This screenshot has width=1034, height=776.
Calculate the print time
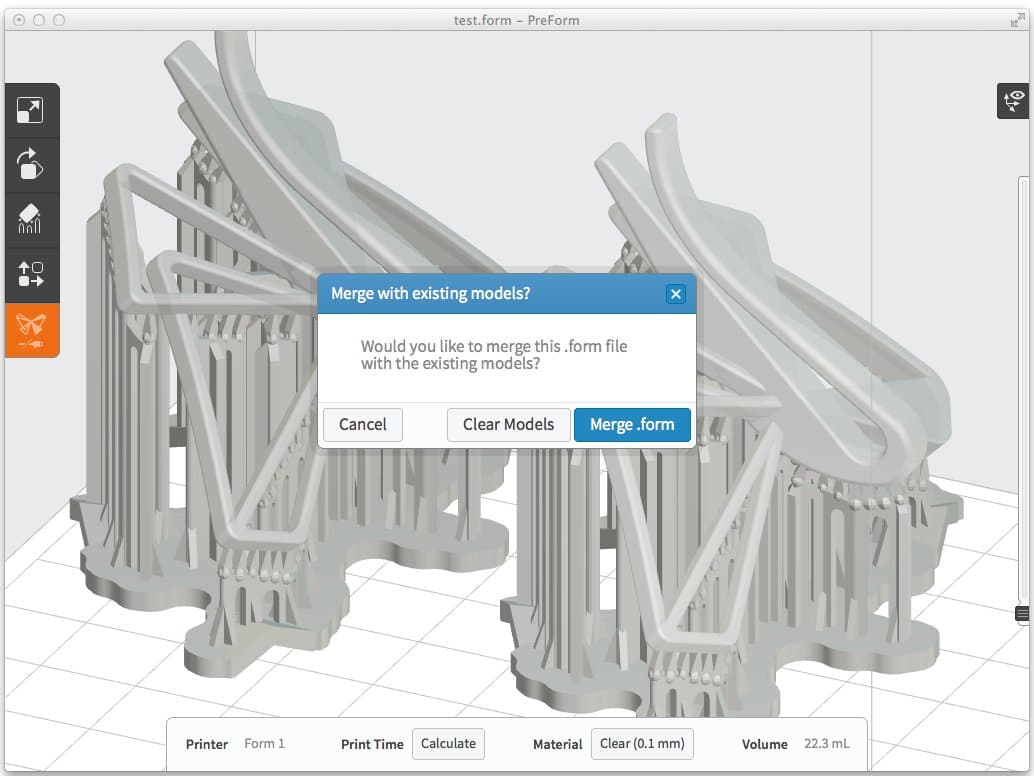tap(448, 743)
